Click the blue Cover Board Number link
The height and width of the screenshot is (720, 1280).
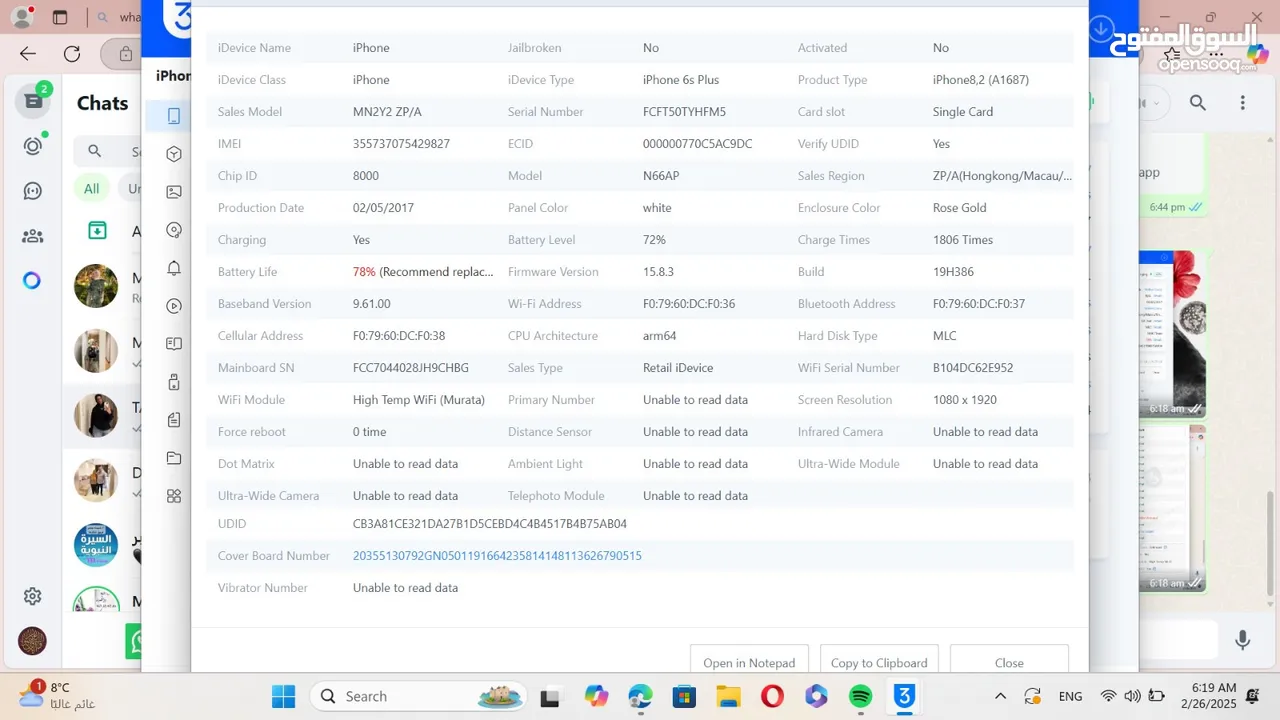497,556
